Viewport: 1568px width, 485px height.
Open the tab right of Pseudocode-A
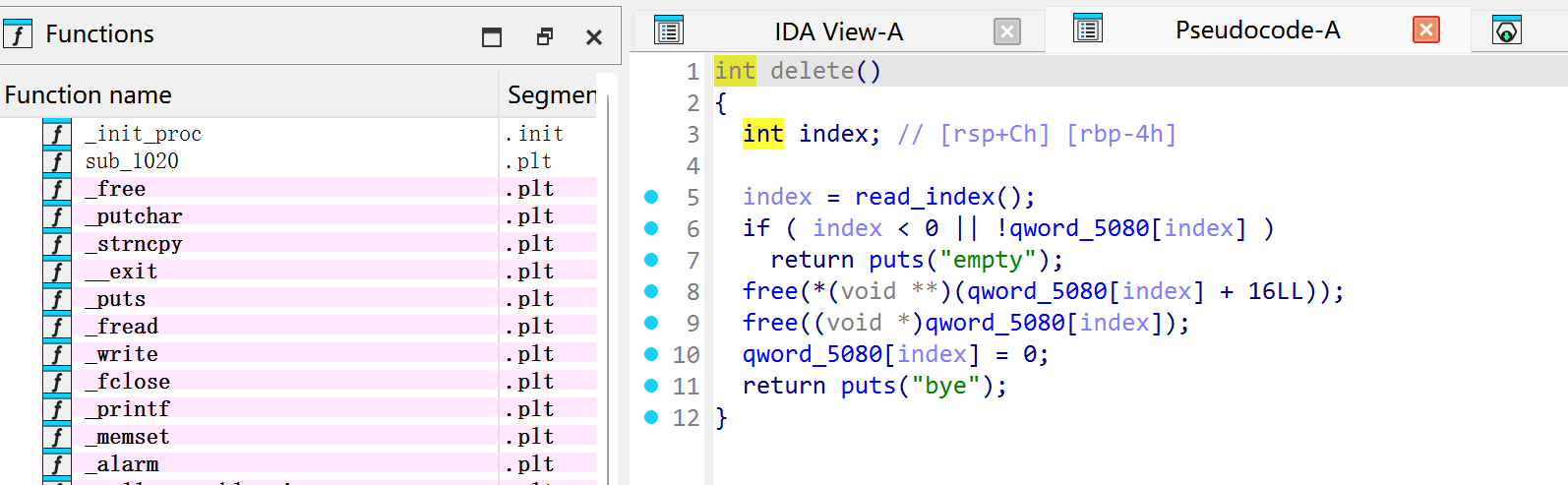(1507, 30)
